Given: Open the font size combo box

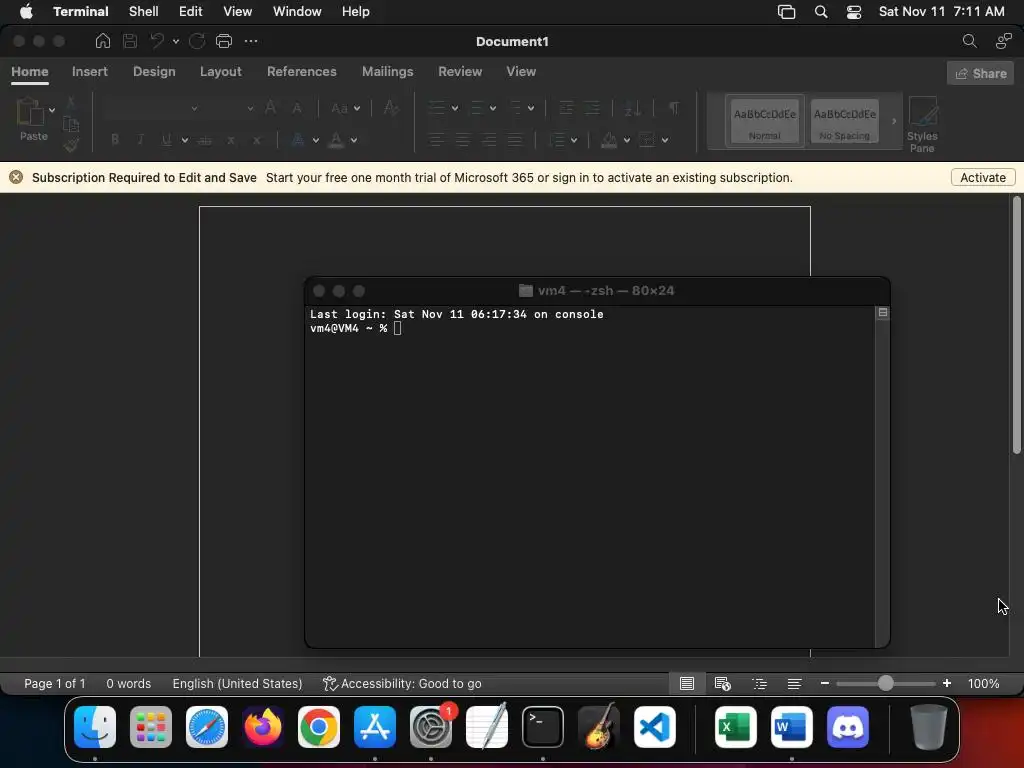Looking at the screenshot, I should click(x=231, y=108).
